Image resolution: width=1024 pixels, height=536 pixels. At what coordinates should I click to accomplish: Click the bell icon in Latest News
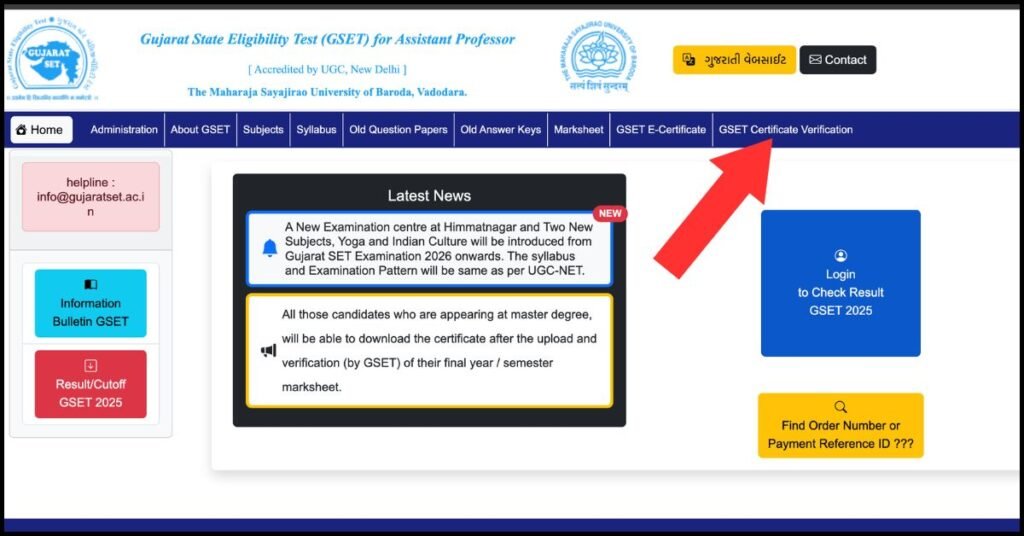[x=269, y=247]
